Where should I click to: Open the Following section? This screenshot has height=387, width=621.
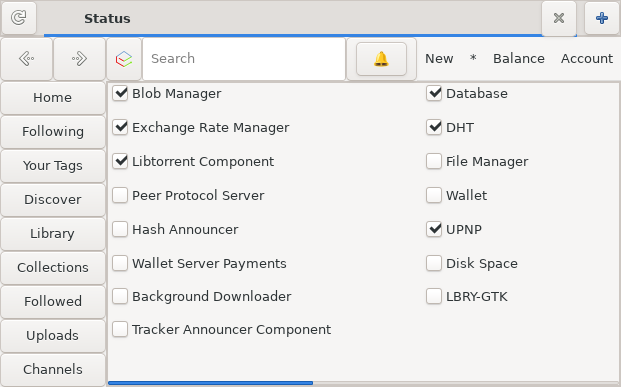click(53, 132)
